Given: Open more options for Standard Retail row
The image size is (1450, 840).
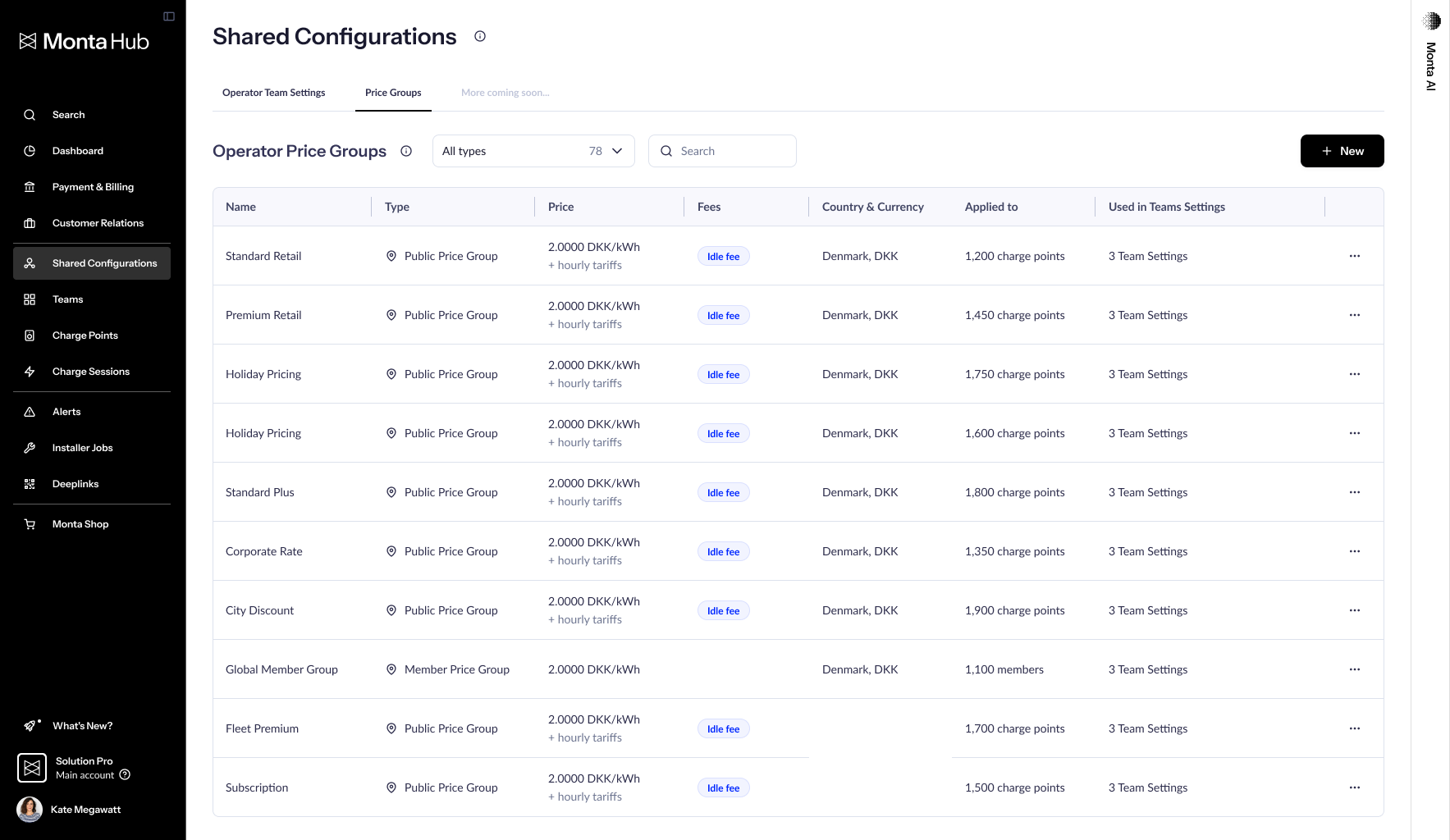Looking at the screenshot, I should [x=1355, y=256].
